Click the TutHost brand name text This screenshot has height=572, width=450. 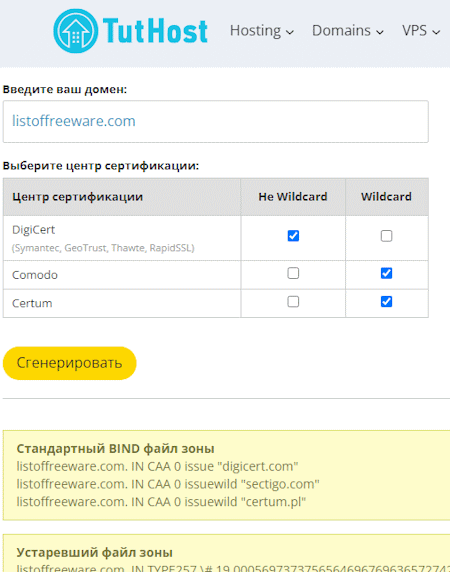(155, 31)
